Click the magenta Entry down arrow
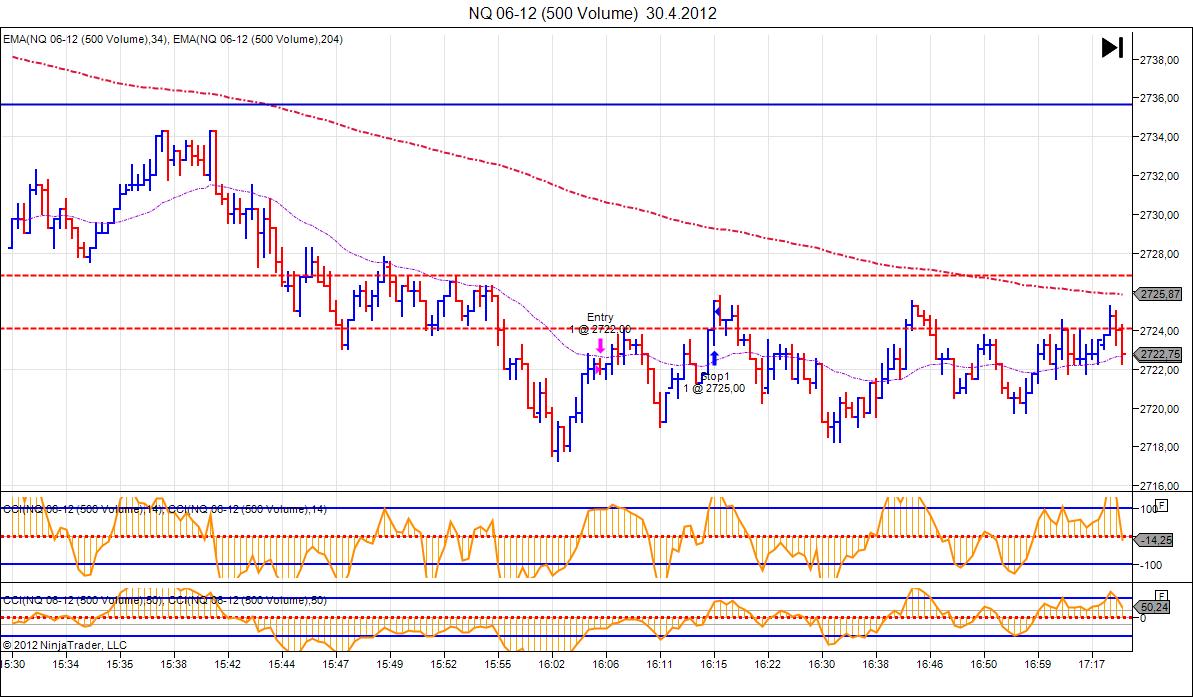1193x697 pixels. (600, 346)
